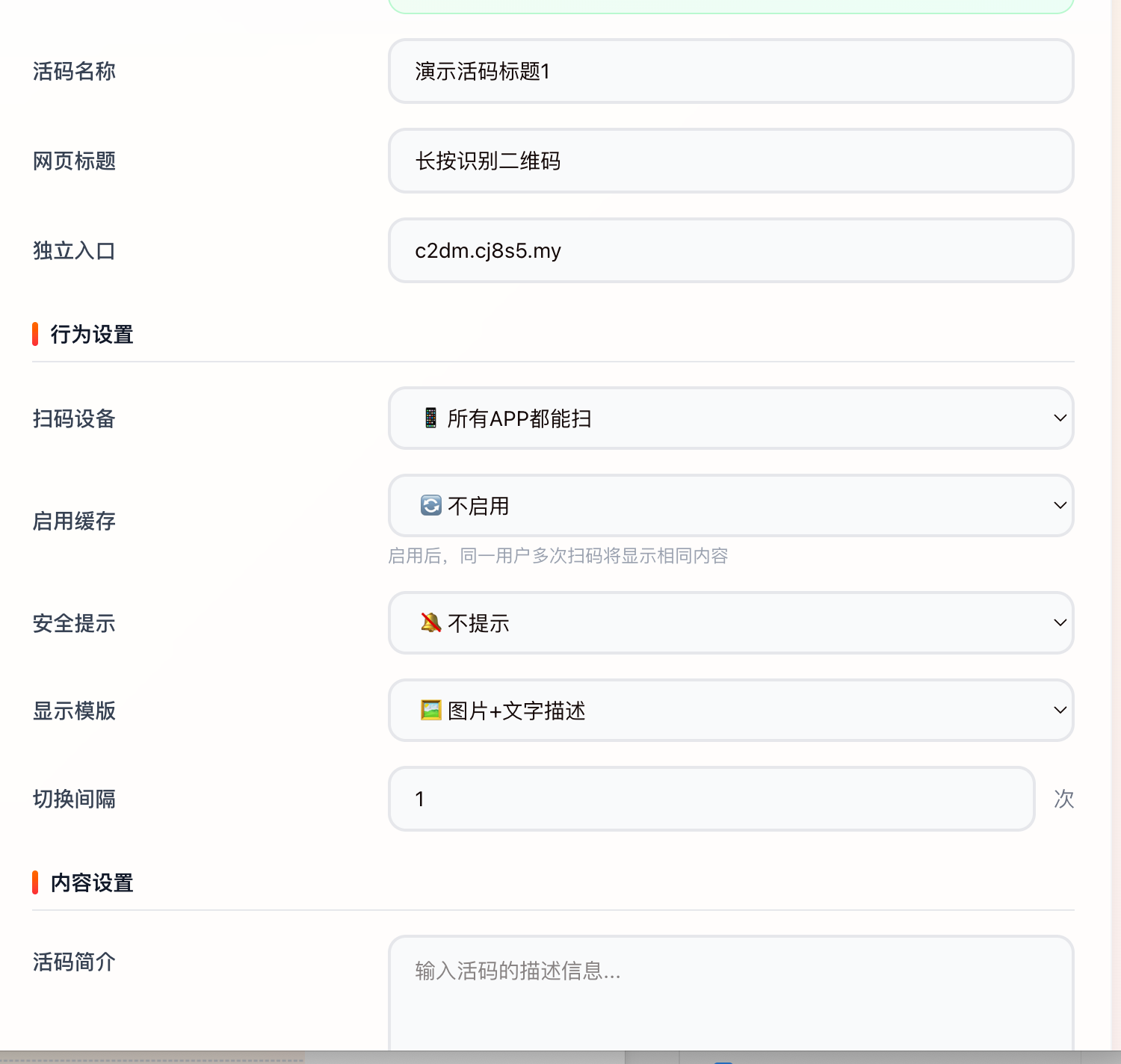Click the refresh icon beside 不启用
Viewport: 1121px width, 1064px height.
[x=430, y=506]
